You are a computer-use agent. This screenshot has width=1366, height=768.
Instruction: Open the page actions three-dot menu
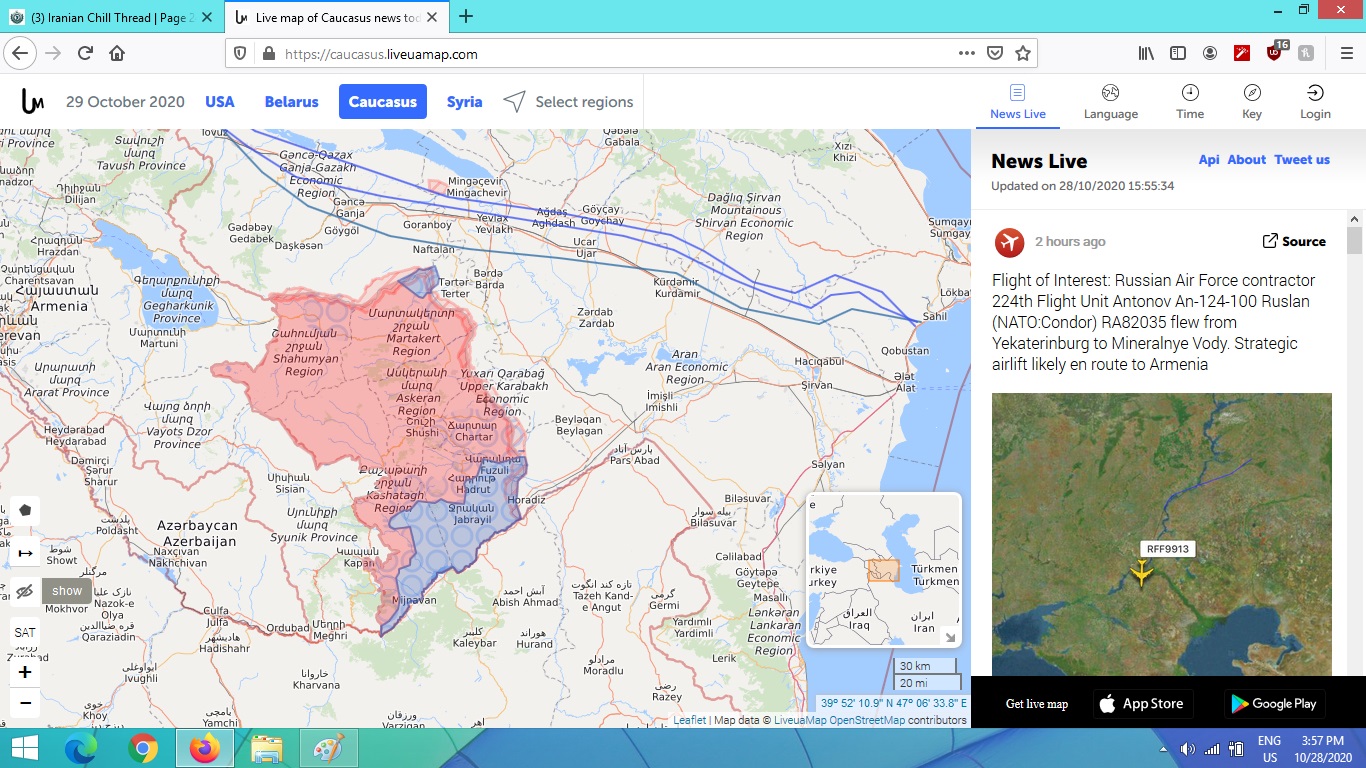tap(966, 53)
